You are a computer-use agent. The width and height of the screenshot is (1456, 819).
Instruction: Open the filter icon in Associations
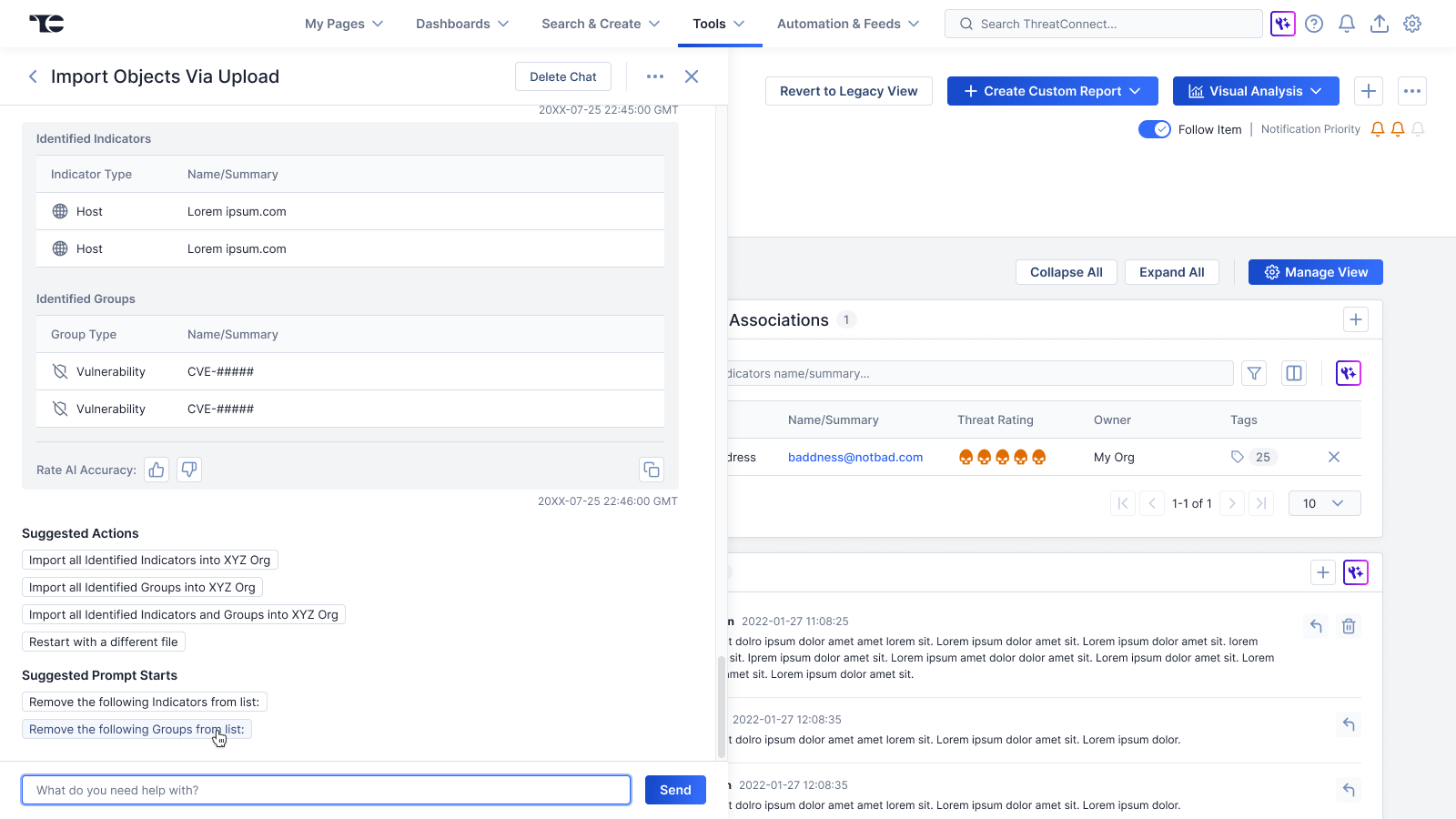click(x=1254, y=373)
